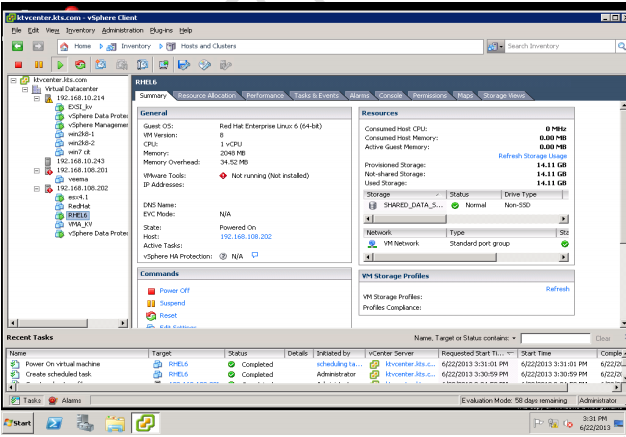Open Alarms panel in status bar
Viewport: 626px width, 437px height.
click(x=65, y=400)
